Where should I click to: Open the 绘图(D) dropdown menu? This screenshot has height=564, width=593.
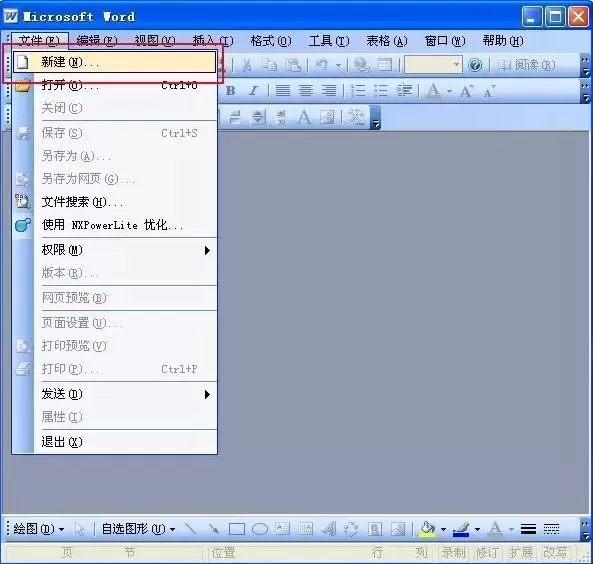pyautogui.click(x=39, y=529)
